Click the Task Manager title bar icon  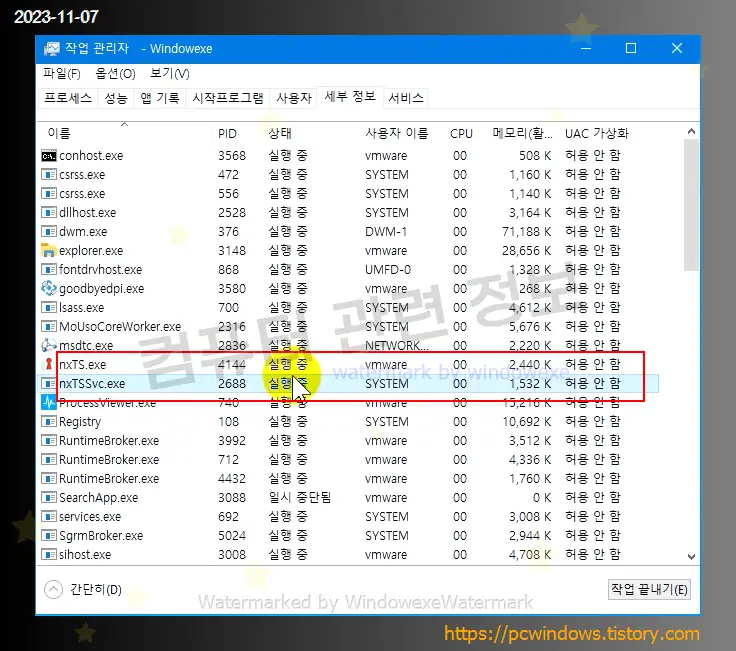click(52, 48)
